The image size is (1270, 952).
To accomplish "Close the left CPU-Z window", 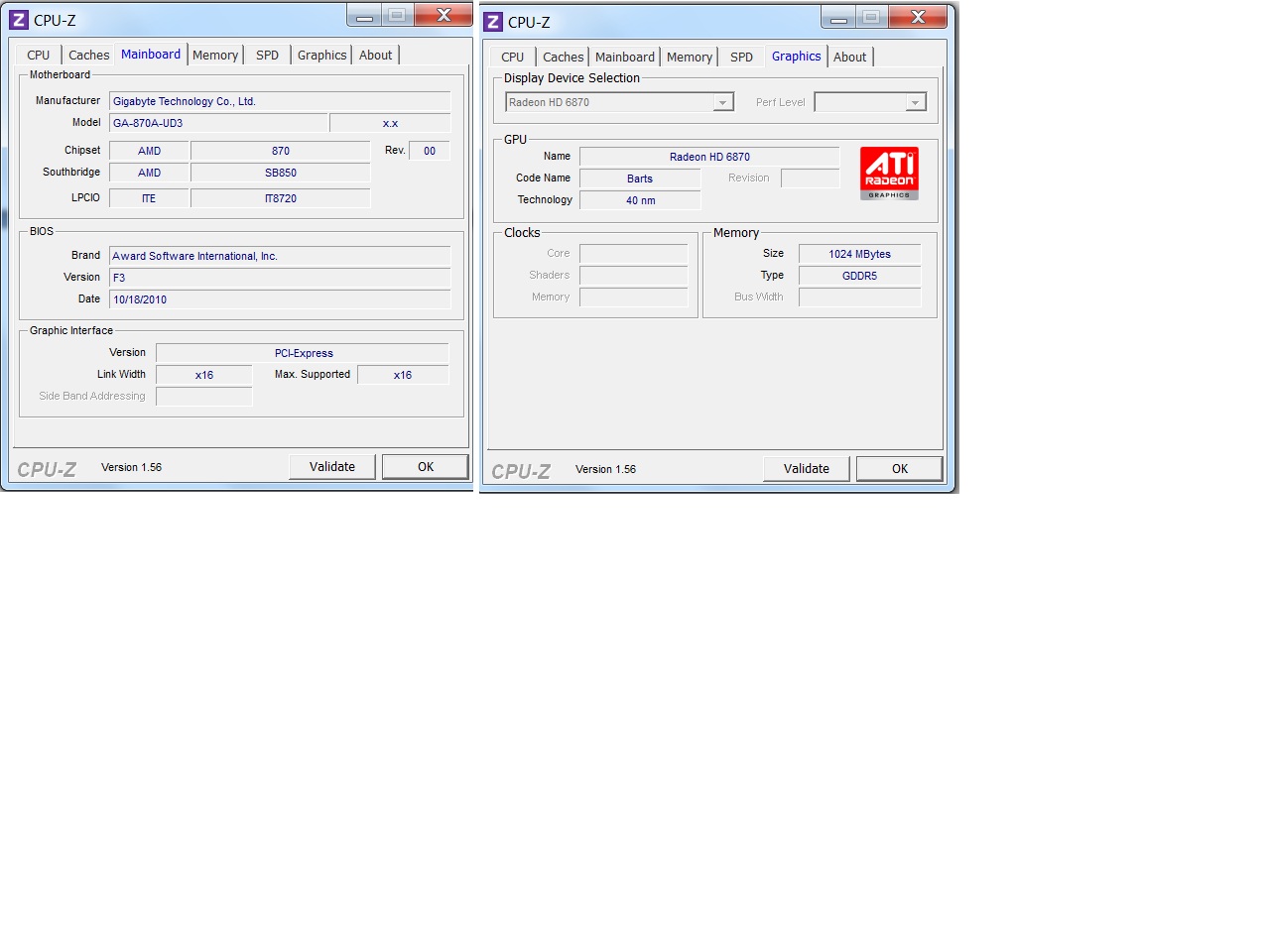I will [x=444, y=16].
